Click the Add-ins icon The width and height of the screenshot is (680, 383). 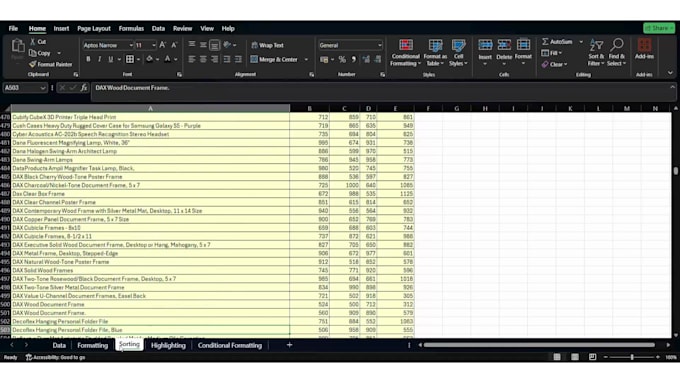(x=644, y=45)
